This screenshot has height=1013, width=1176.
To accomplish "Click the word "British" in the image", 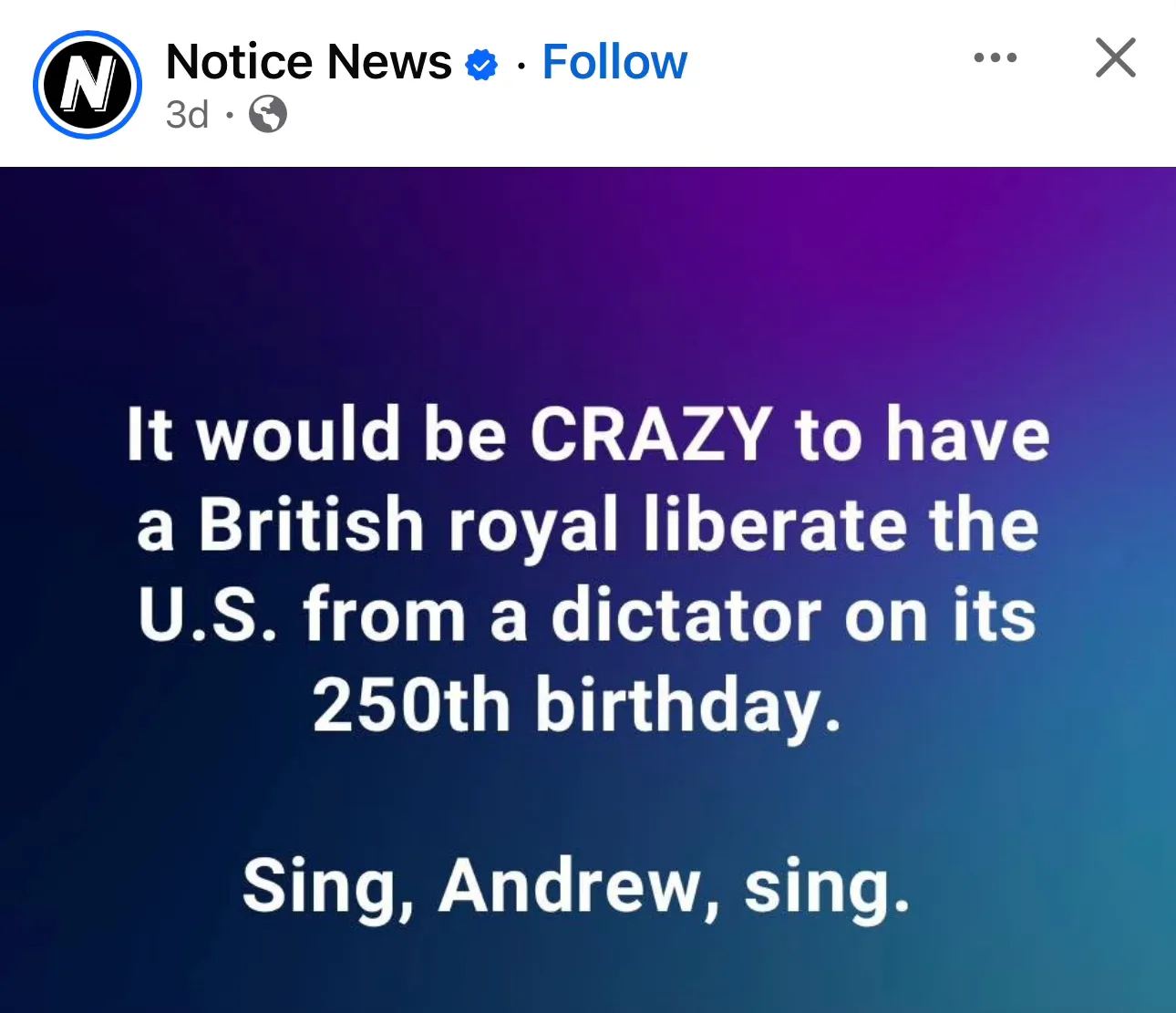I will pyautogui.click(x=312, y=524).
